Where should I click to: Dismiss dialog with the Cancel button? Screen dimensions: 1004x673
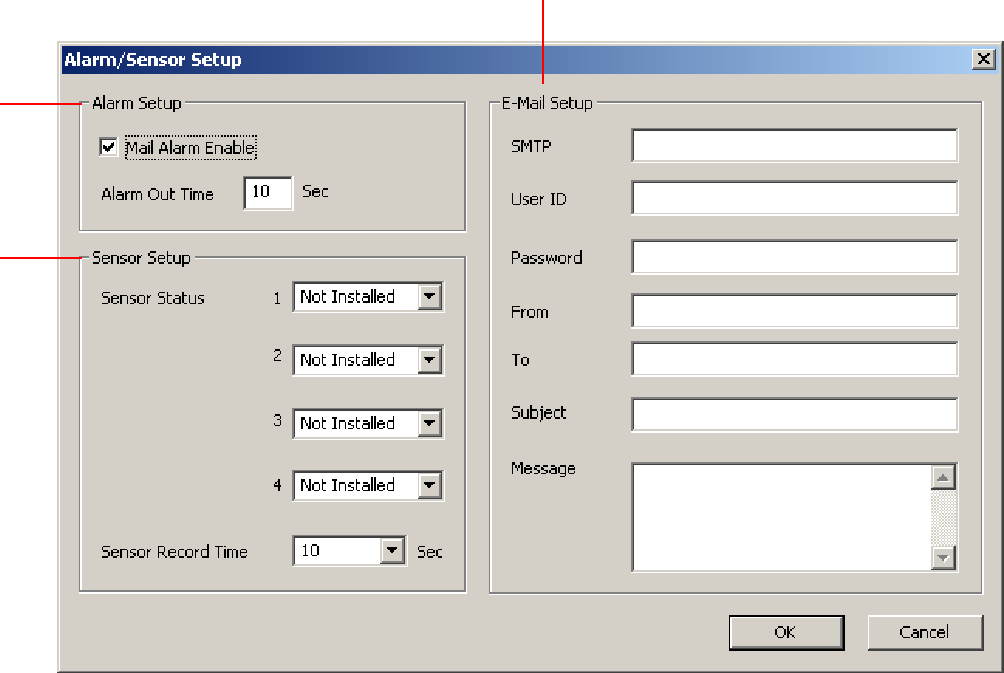(925, 633)
